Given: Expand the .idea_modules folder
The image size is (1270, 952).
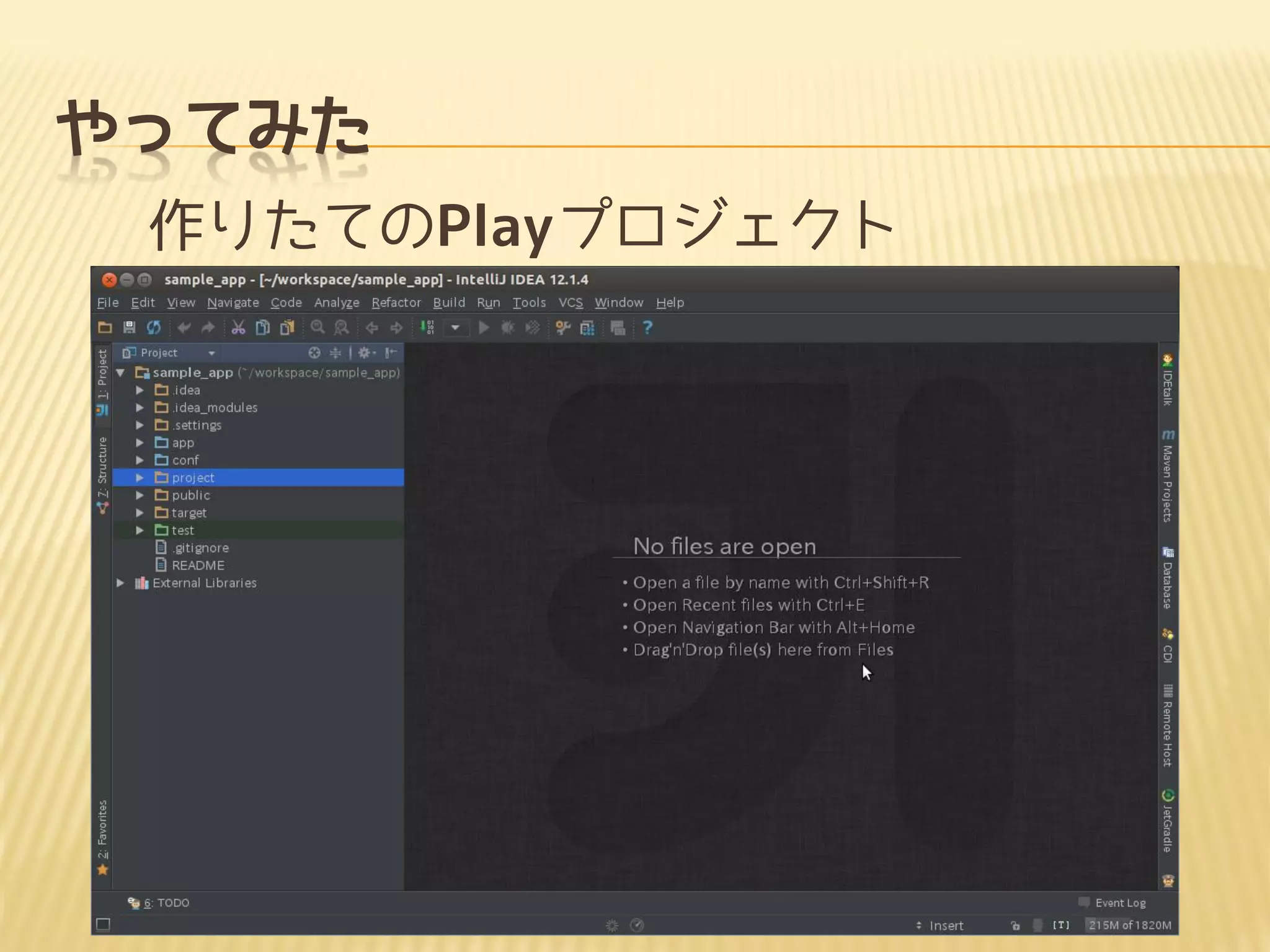Looking at the screenshot, I should tap(140, 407).
